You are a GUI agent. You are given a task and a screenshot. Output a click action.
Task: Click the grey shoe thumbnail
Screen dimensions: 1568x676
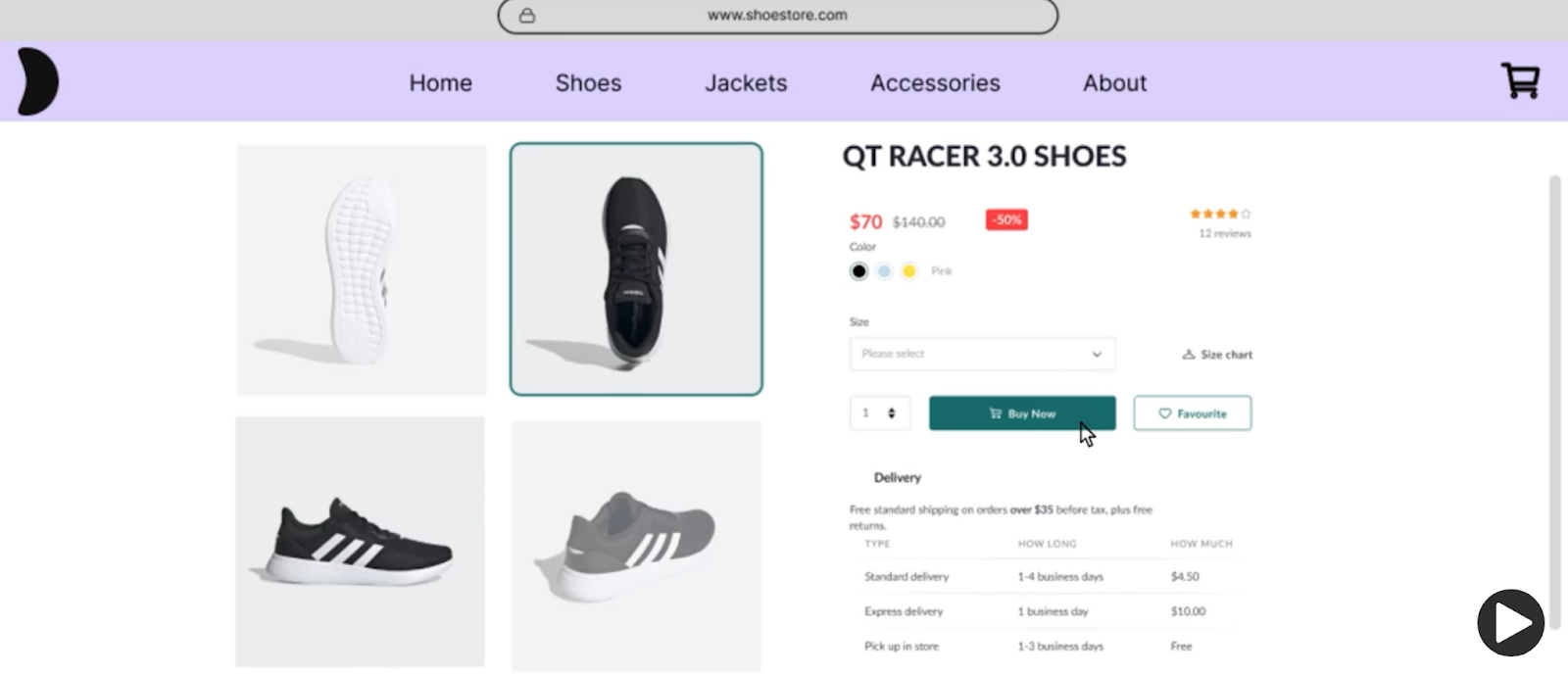click(635, 542)
